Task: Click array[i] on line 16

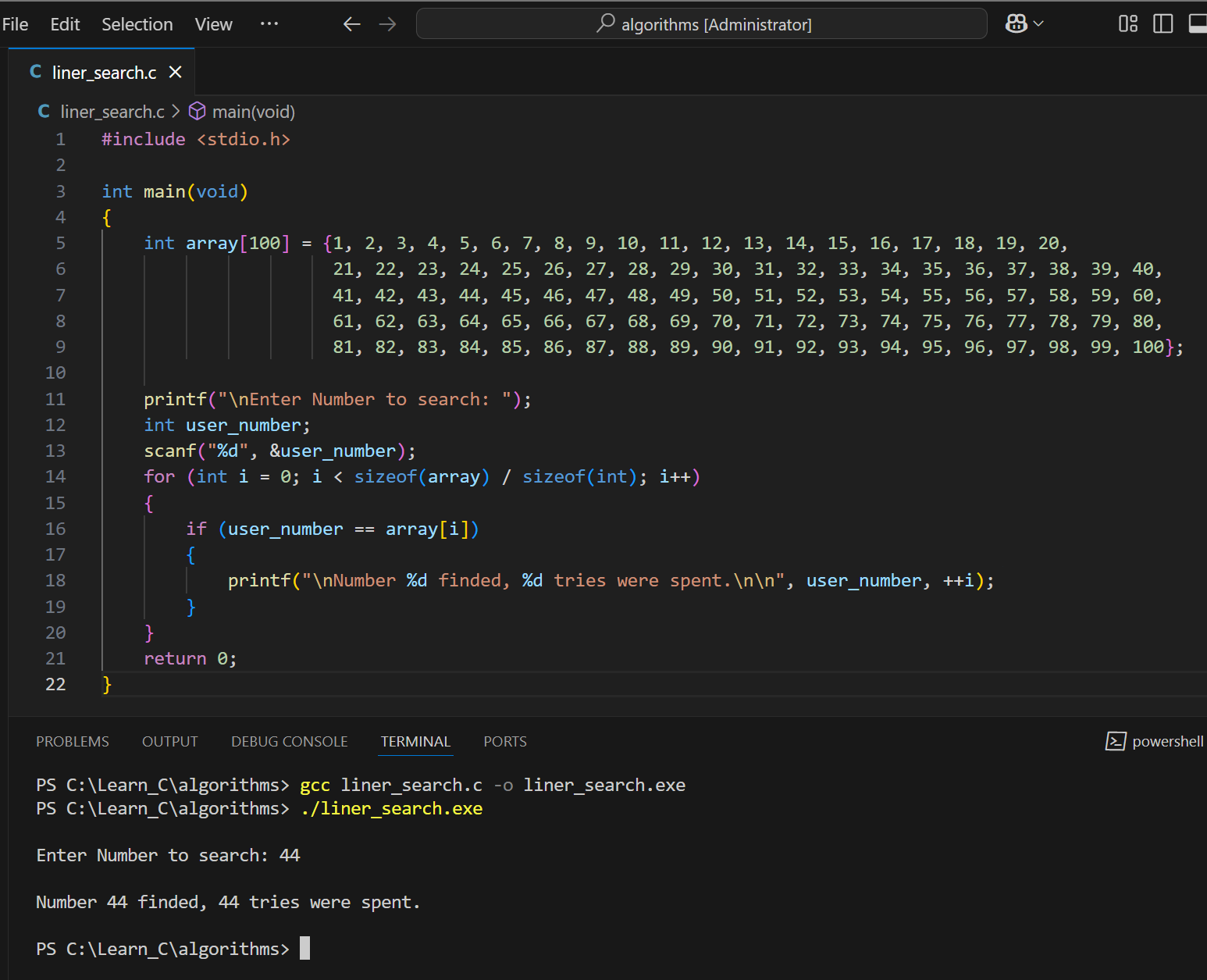Action: [x=427, y=529]
